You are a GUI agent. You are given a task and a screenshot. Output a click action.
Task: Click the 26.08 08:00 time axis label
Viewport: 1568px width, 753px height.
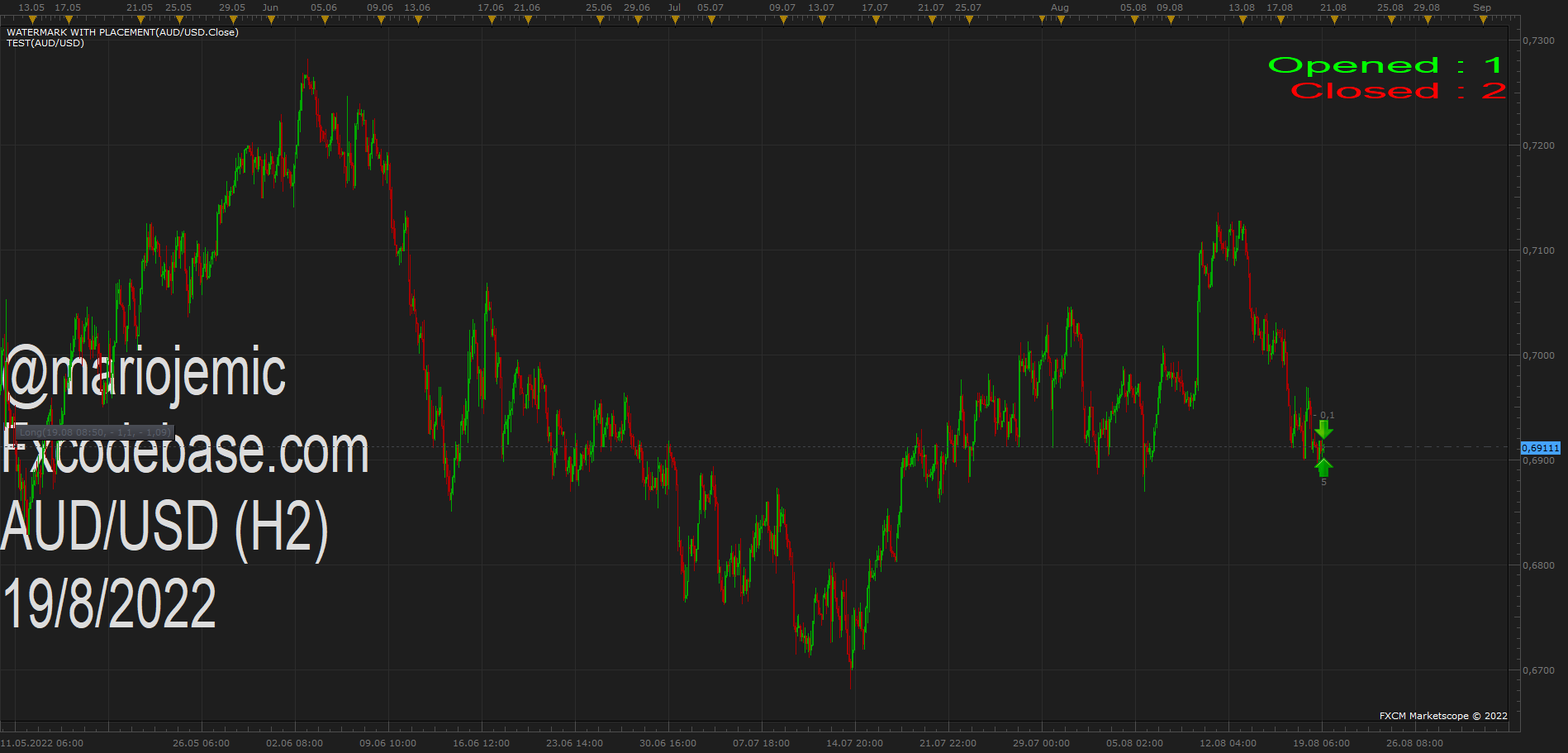(1414, 743)
